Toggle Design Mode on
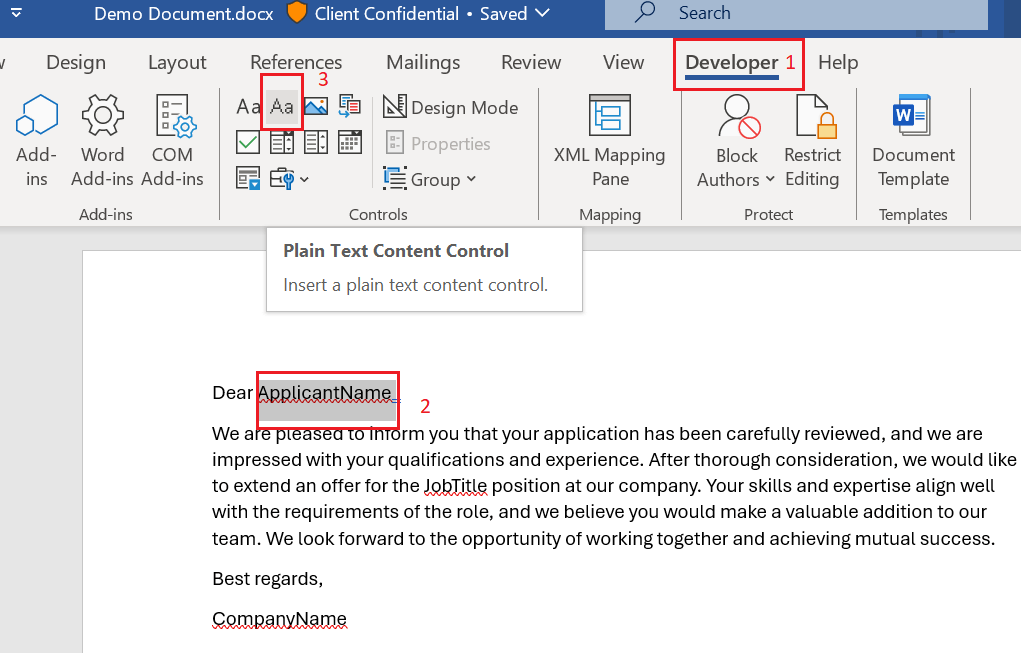 pyautogui.click(x=451, y=107)
